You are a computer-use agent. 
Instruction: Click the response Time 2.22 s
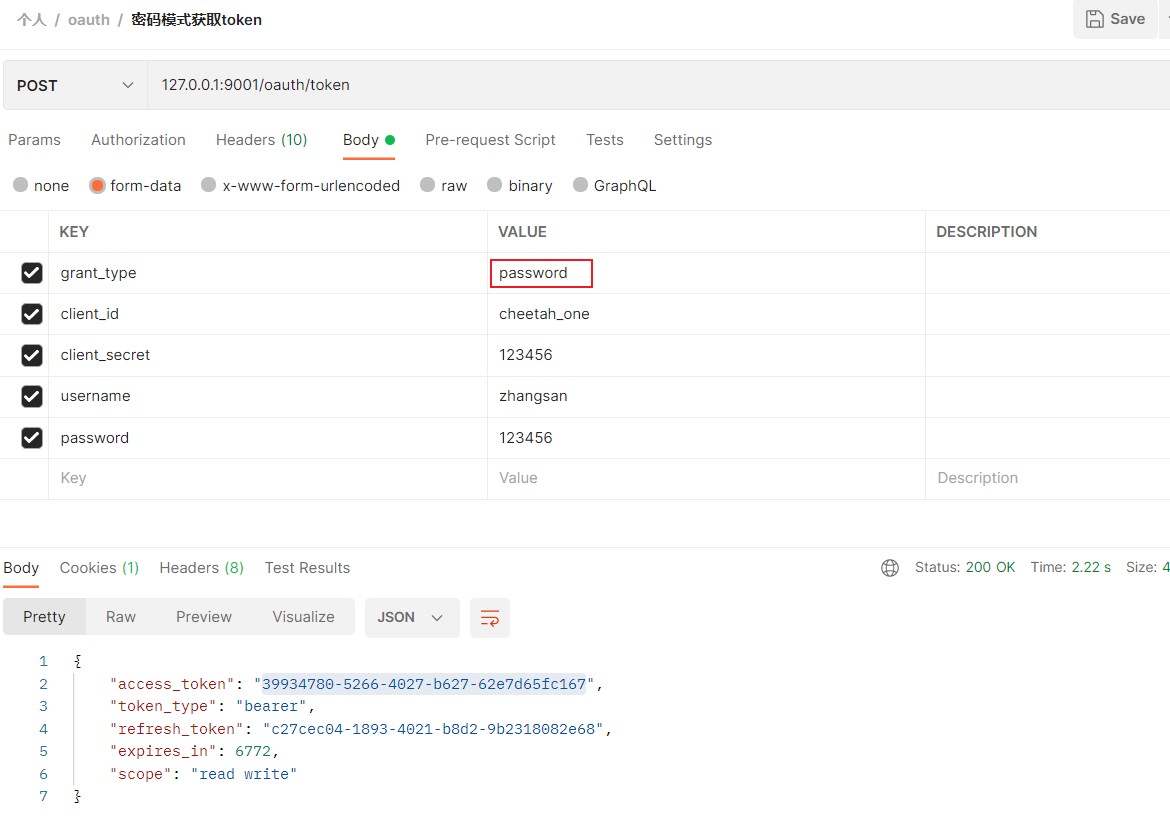point(1071,567)
